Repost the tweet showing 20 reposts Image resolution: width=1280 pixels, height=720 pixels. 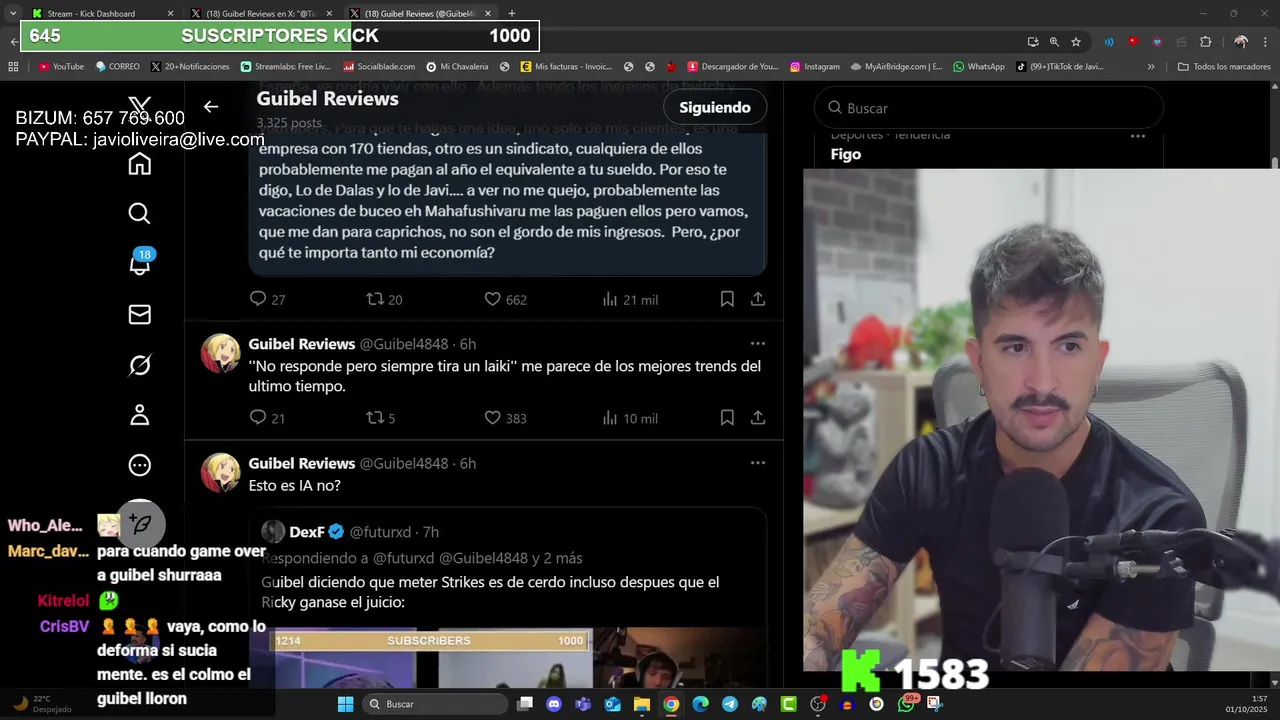pyautogui.click(x=384, y=299)
